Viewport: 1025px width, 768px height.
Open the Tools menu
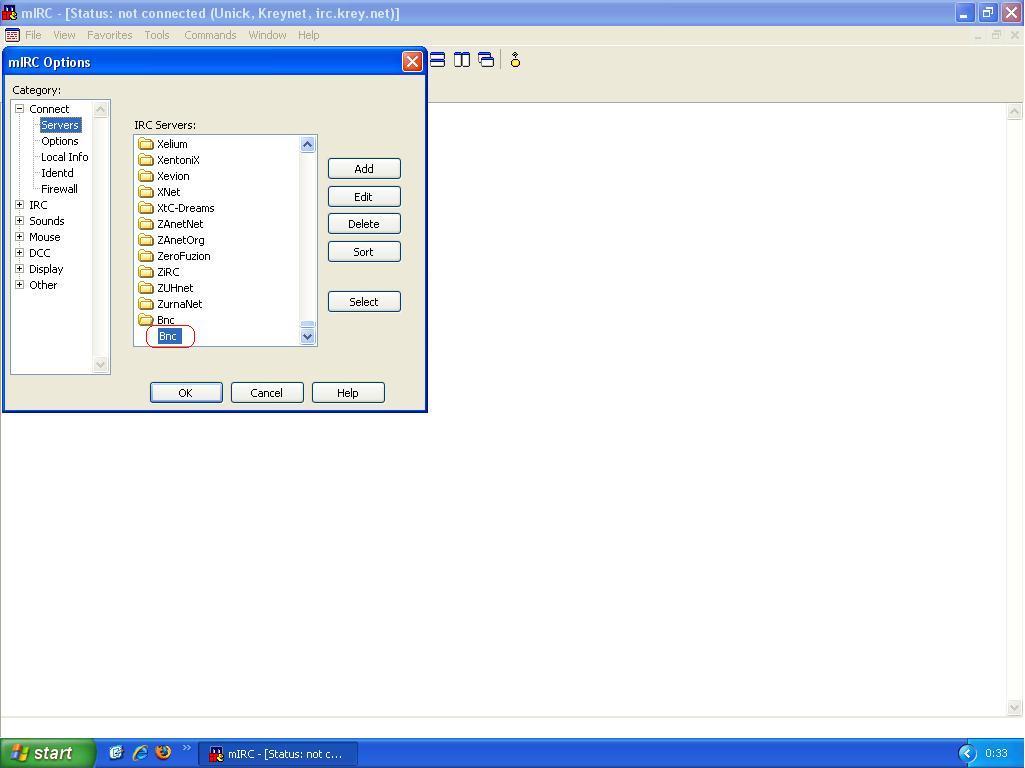click(x=157, y=35)
